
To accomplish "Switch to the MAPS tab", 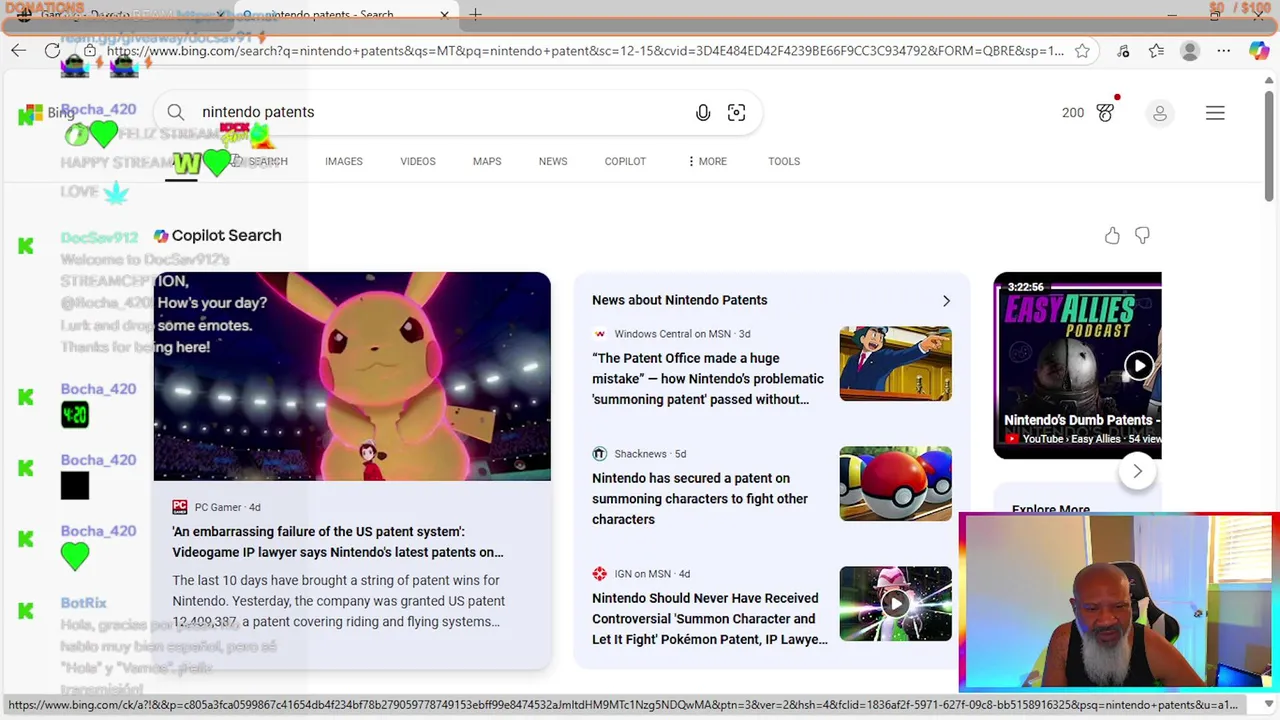I will point(487,161).
